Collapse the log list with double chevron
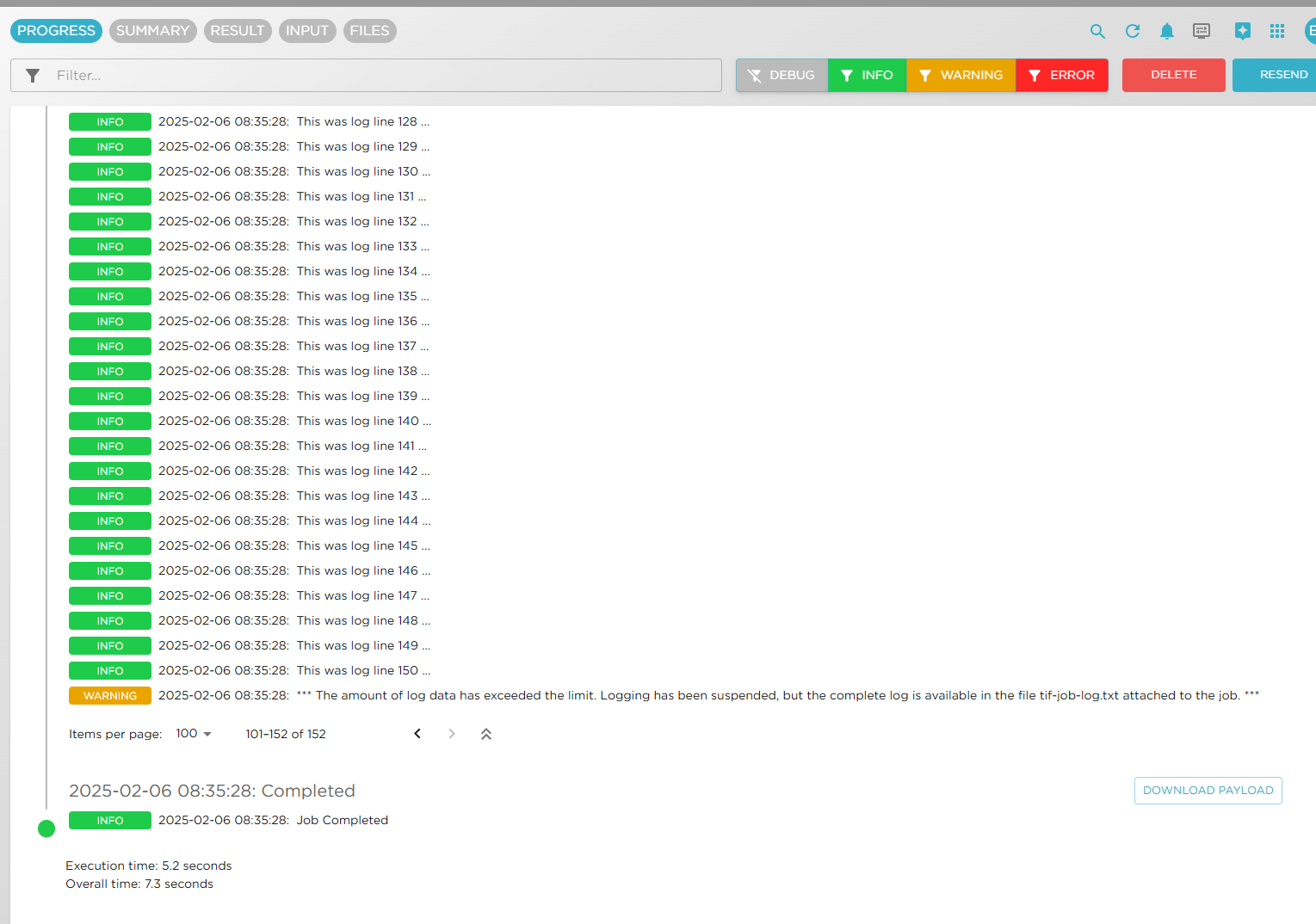 pyautogui.click(x=486, y=733)
